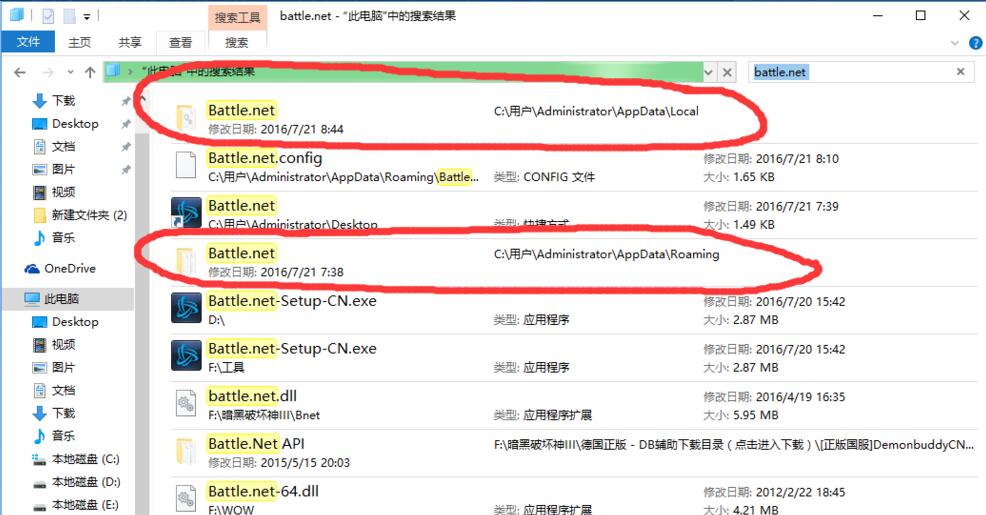The height and width of the screenshot is (515, 986).
Task: Select the battle.net.dll file icon
Action: point(186,404)
